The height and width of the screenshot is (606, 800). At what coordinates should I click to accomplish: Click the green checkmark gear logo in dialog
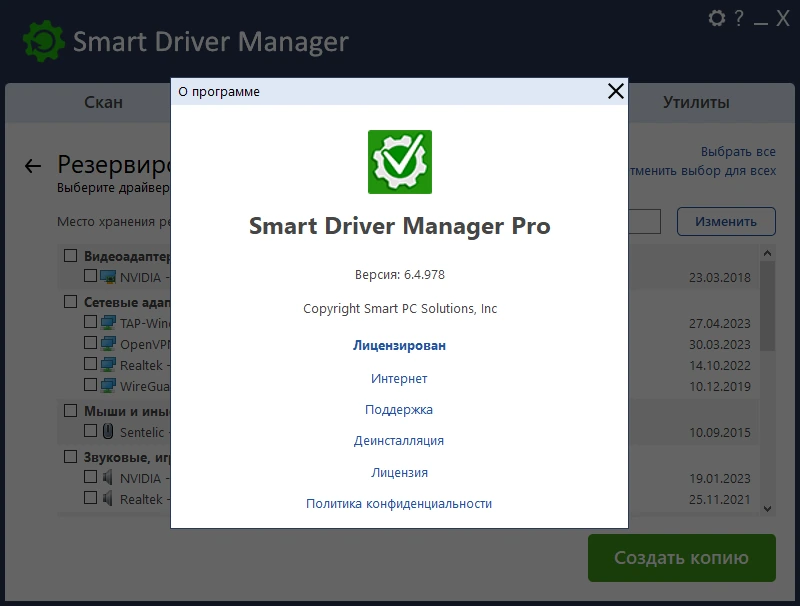(400, 162)
